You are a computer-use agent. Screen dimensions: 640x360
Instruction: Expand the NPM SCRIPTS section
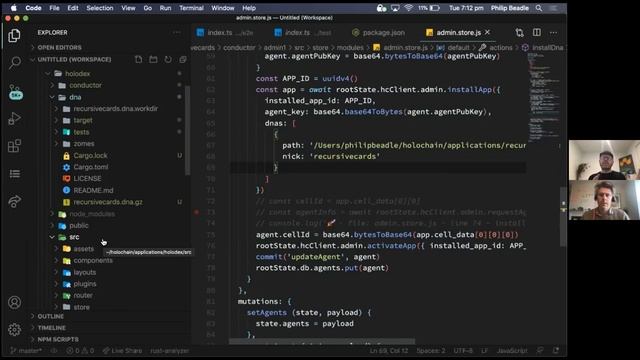pos(58,339)
